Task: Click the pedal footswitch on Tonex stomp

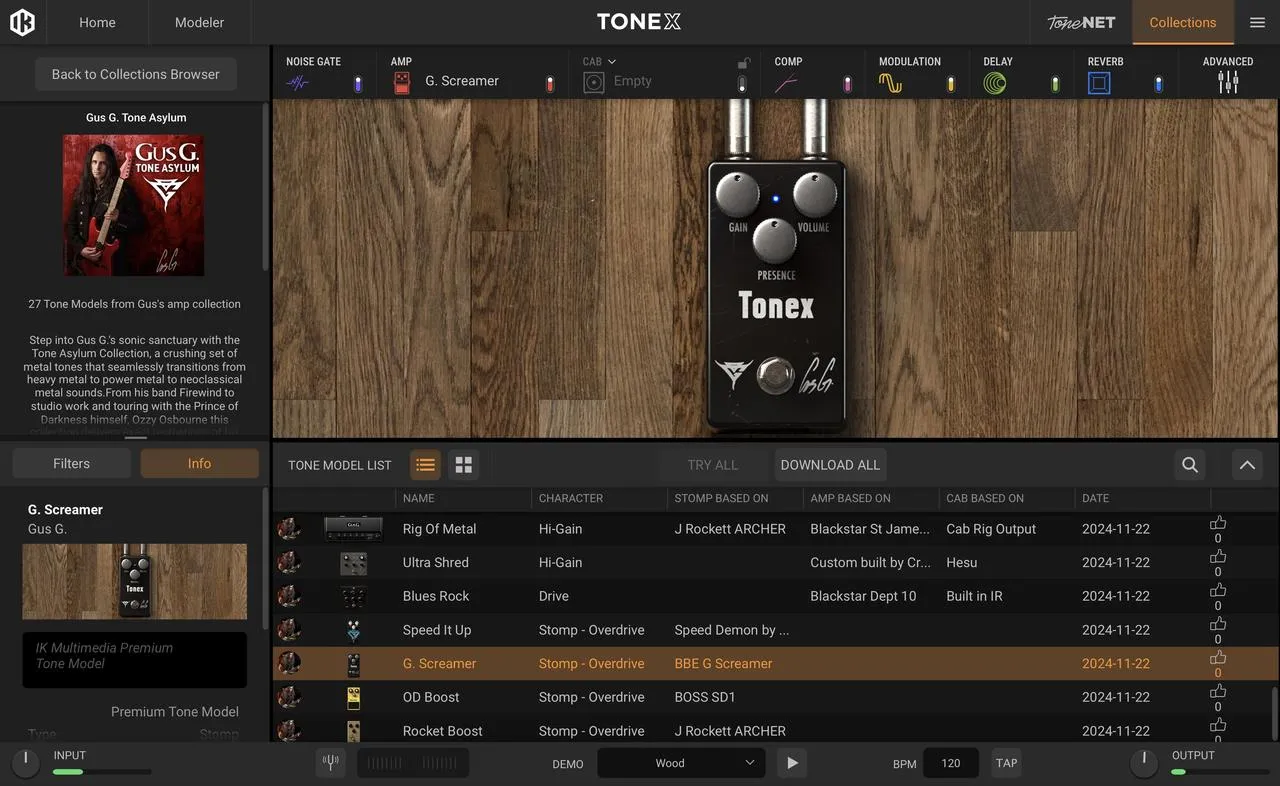Action: coord(775,375)
